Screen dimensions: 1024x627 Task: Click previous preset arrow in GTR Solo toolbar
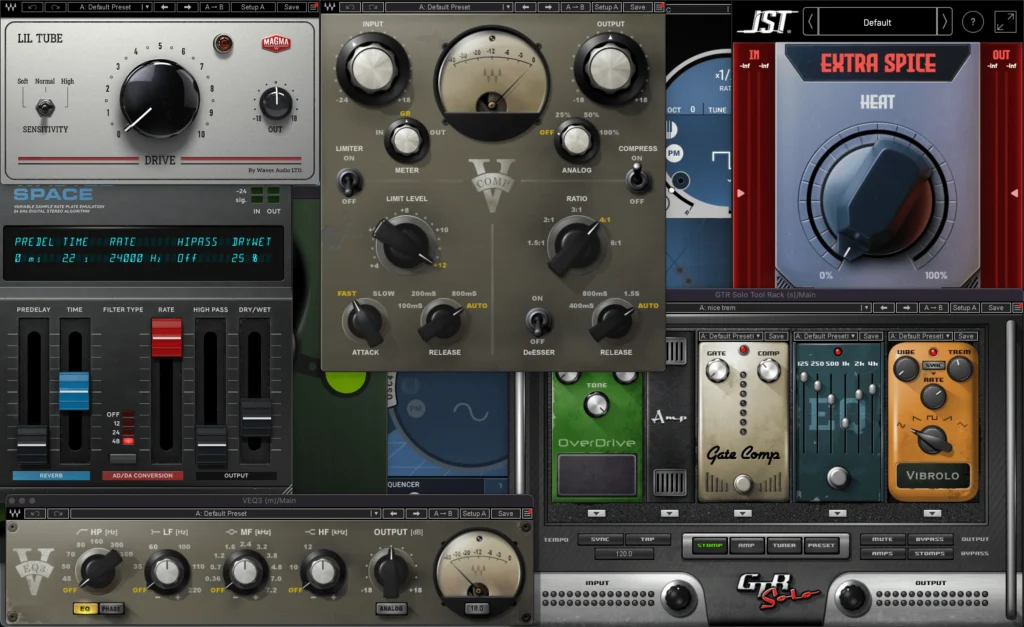(884, 308)
